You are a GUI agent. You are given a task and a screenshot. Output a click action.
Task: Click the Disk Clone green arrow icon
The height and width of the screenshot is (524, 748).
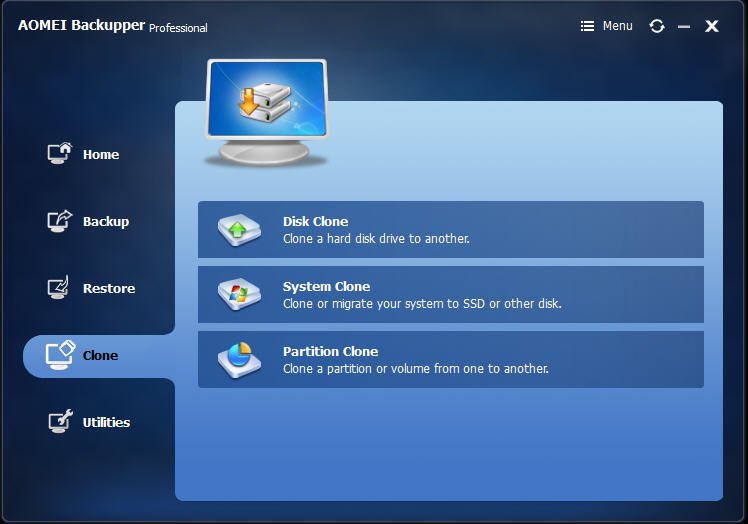coord(239,230)
